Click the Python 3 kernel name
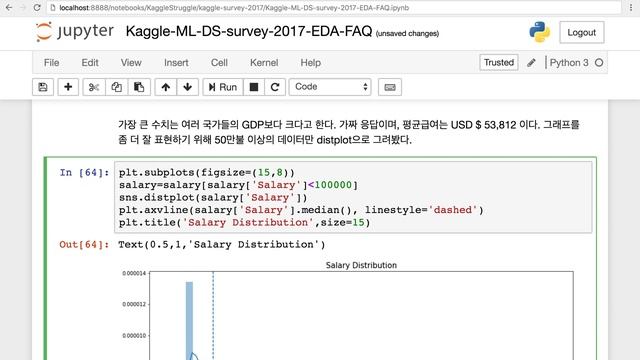The width and height of the screenshot is (640, 360). (x=569, y=63)
